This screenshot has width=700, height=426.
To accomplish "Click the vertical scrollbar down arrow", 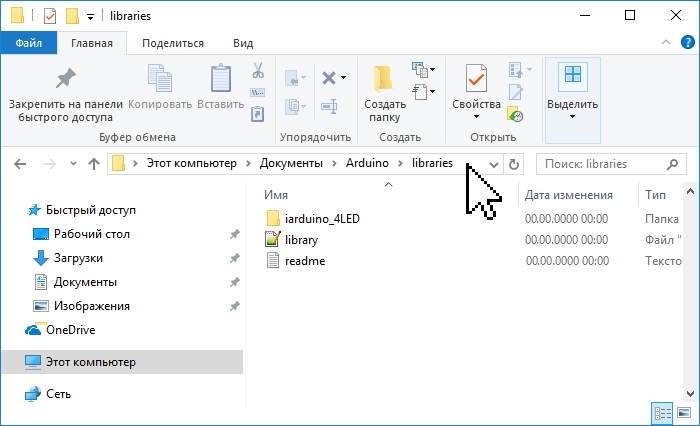I will coord(690,393).
